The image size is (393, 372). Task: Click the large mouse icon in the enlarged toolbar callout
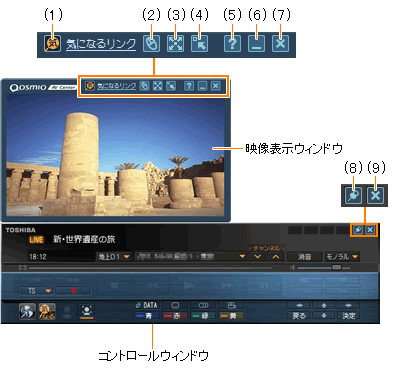(x=151, y=44)
